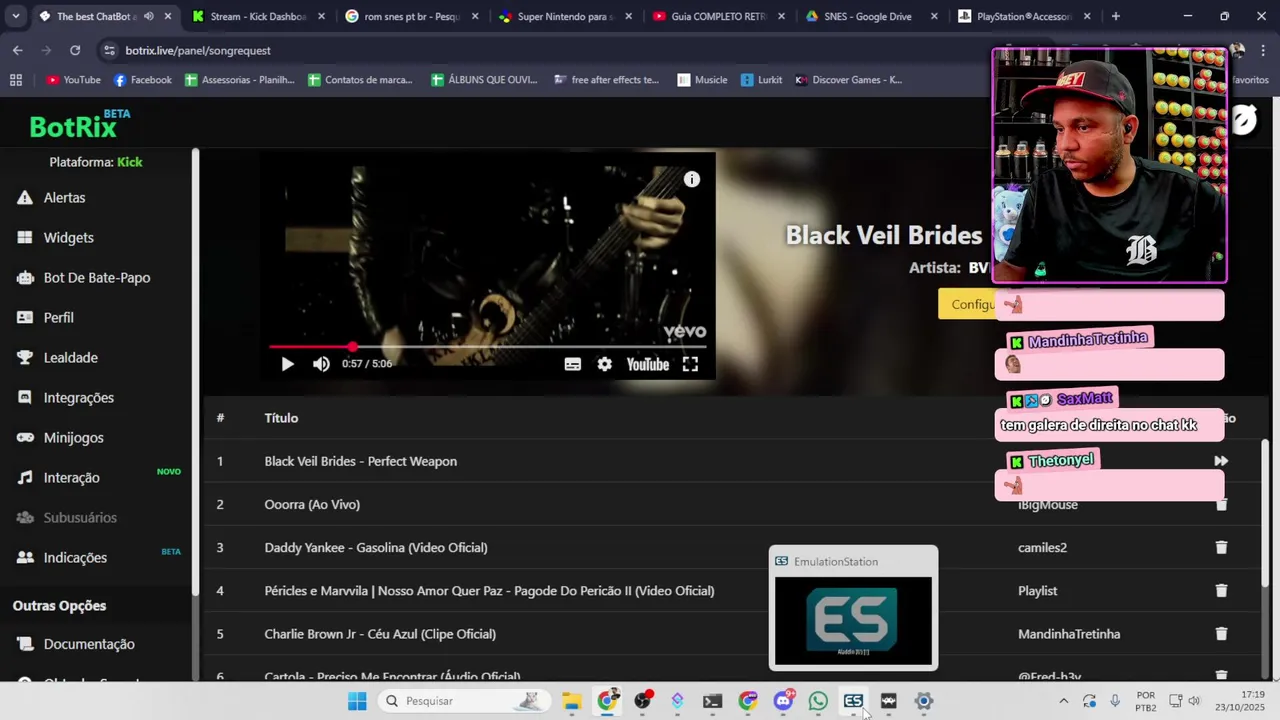Open taskbar Settings gear app

(924, 701)
